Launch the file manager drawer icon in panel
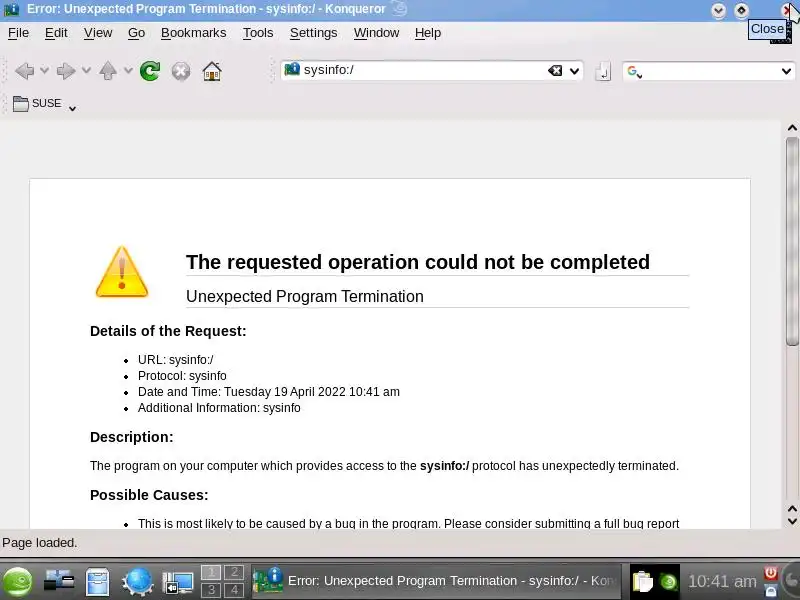This screenshot has width=800, height=600. (x=97, y=582)
